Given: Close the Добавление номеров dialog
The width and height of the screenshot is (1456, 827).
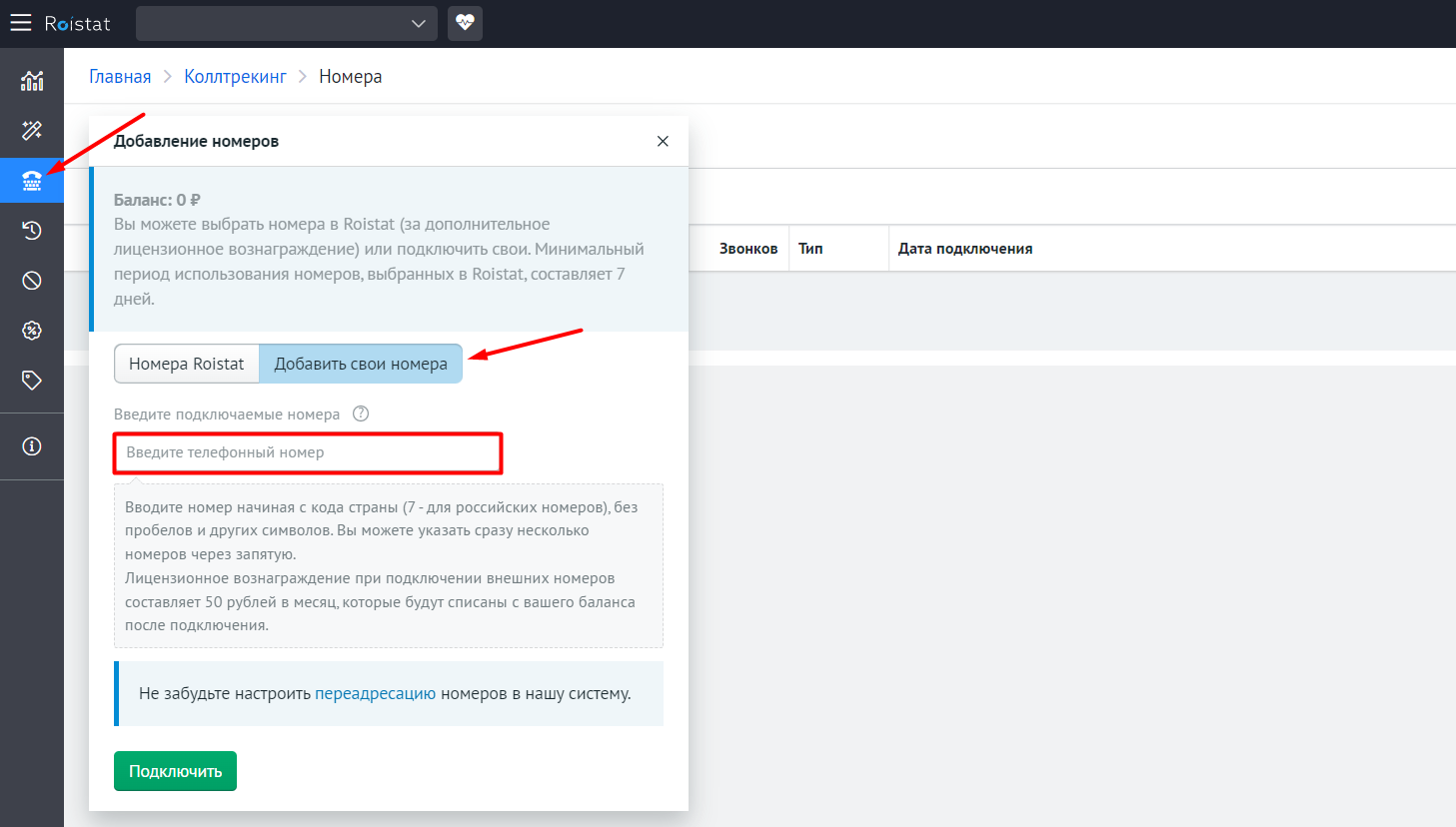Looking at the screenshot, I should (663, 142).
